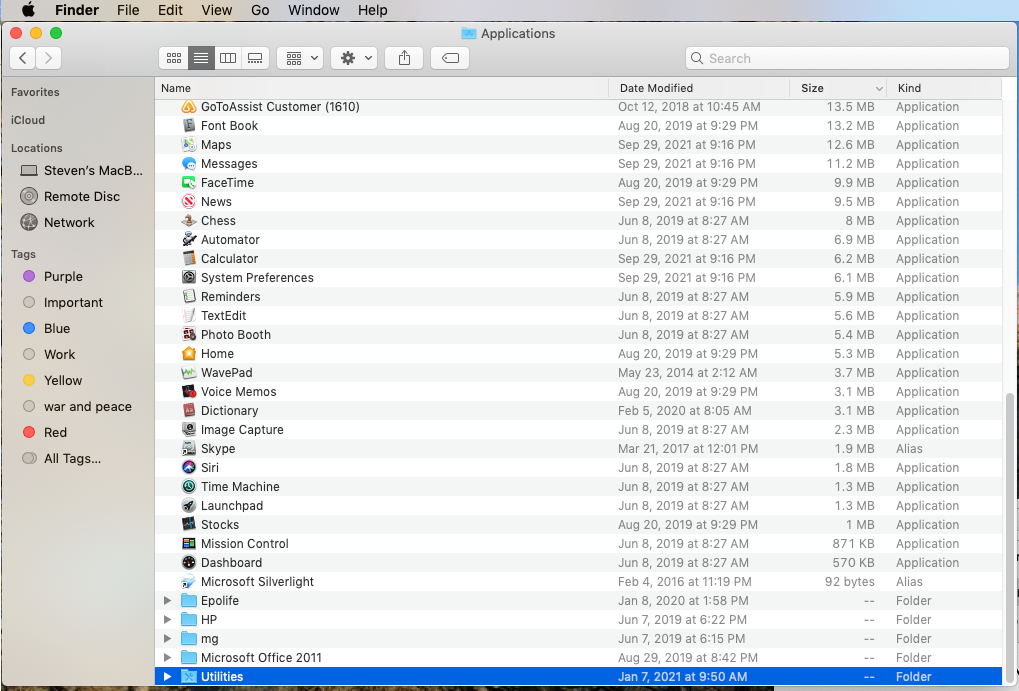The image size is (1019, 691).
Task: Click the Chess app icon
Action: coord(188,220)
